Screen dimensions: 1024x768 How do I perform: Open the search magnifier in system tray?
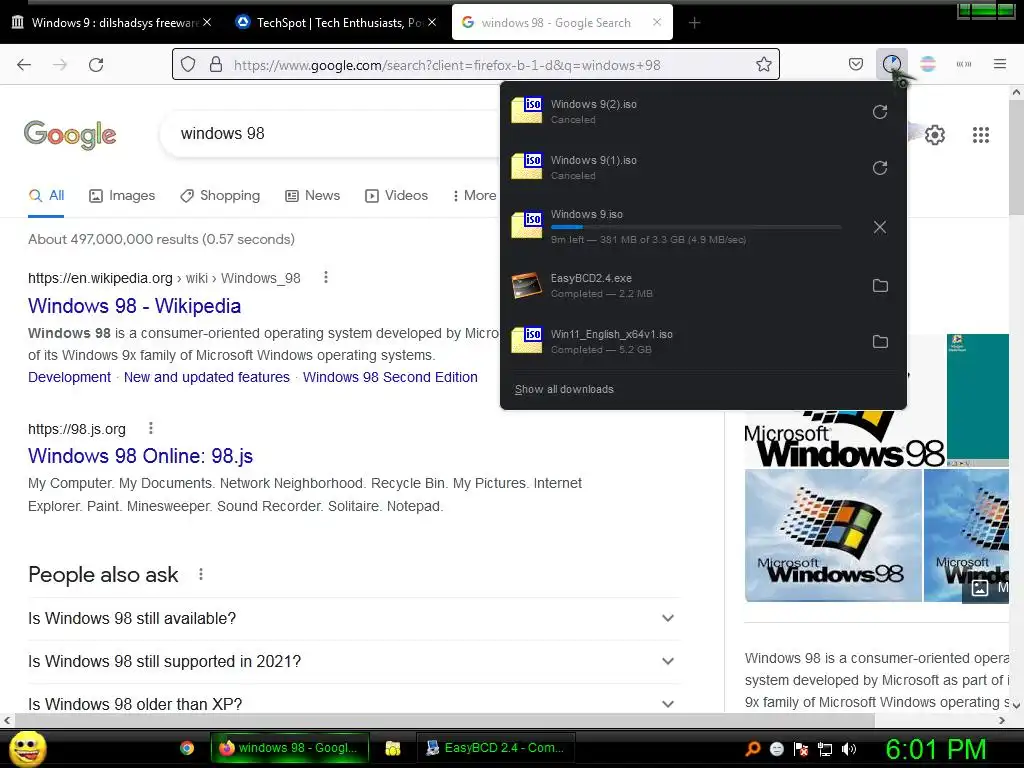pos(752,749)
